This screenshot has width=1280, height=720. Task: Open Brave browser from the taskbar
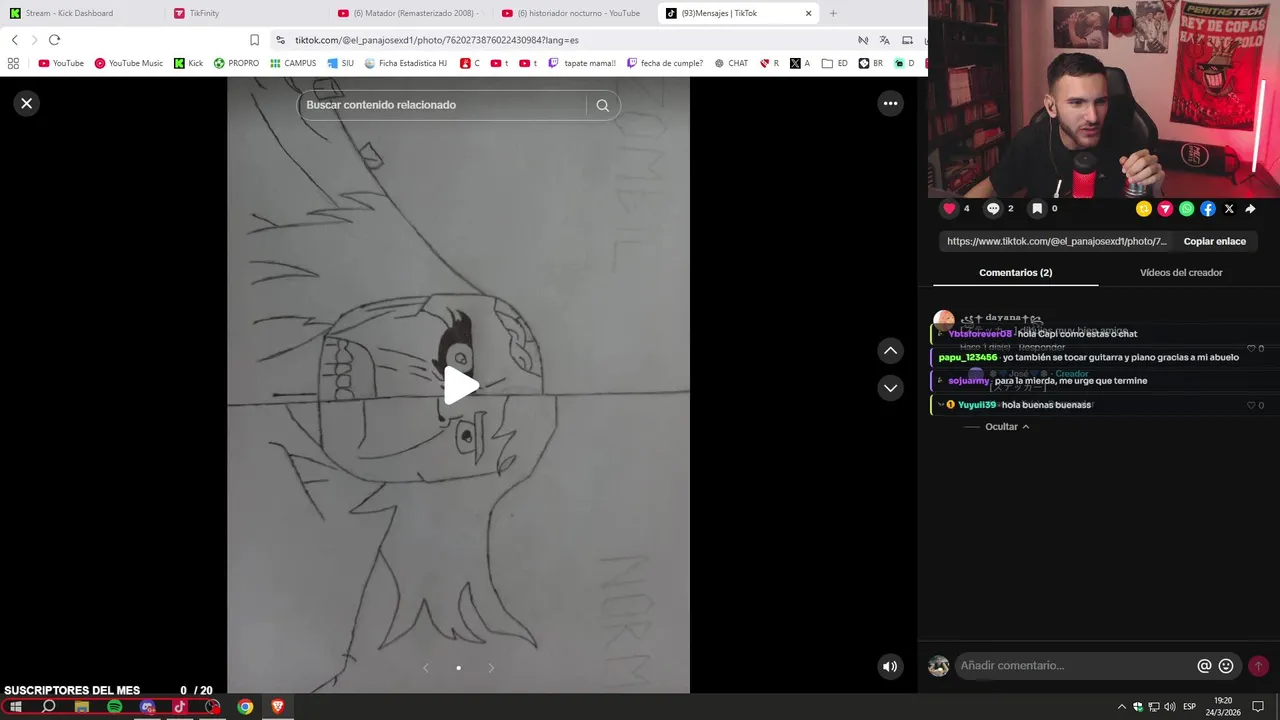pos(278,707)
